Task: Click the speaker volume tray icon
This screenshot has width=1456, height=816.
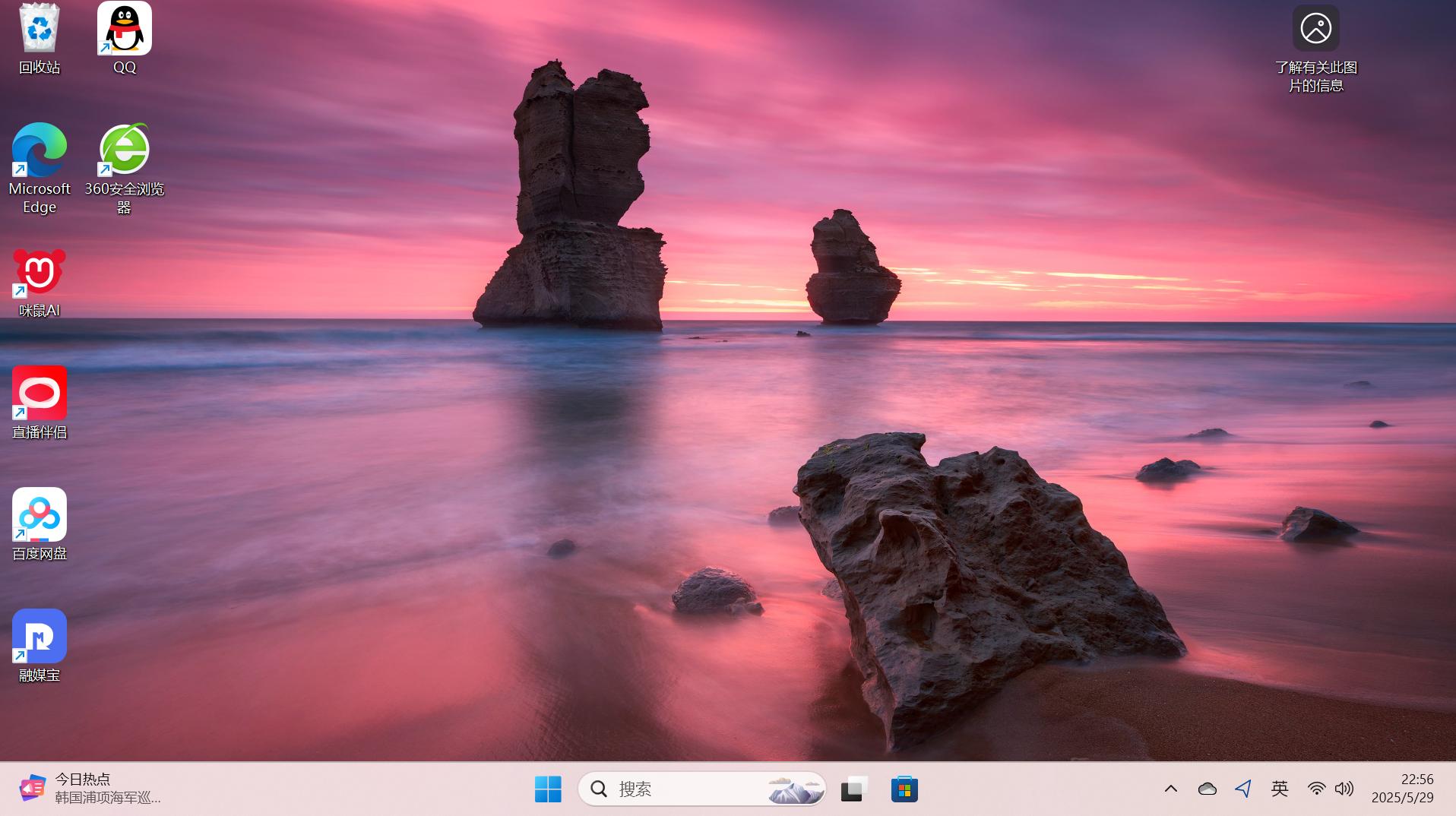Action: 1344,789
